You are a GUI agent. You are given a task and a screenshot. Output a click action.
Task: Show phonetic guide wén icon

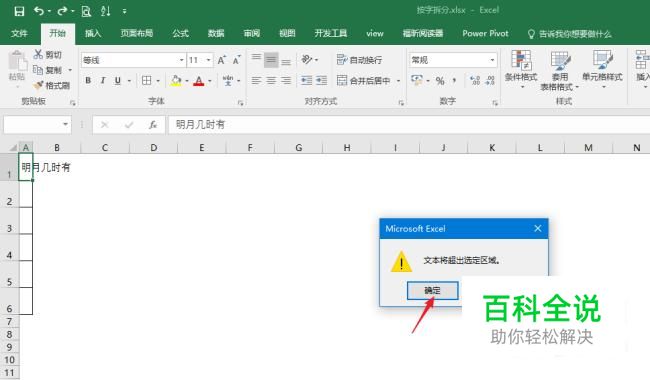point(228,80)
